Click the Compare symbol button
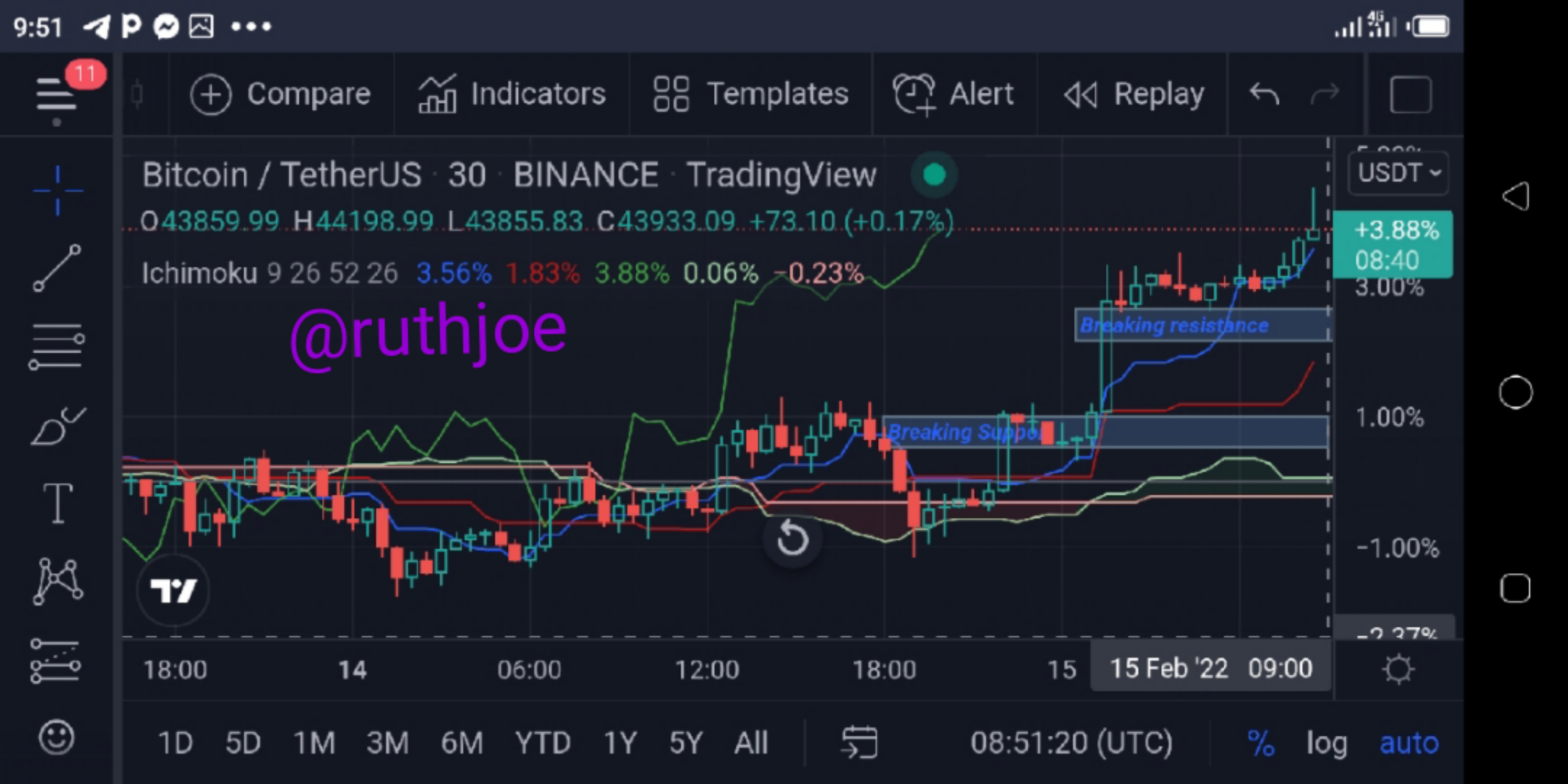 pos(281,94)
